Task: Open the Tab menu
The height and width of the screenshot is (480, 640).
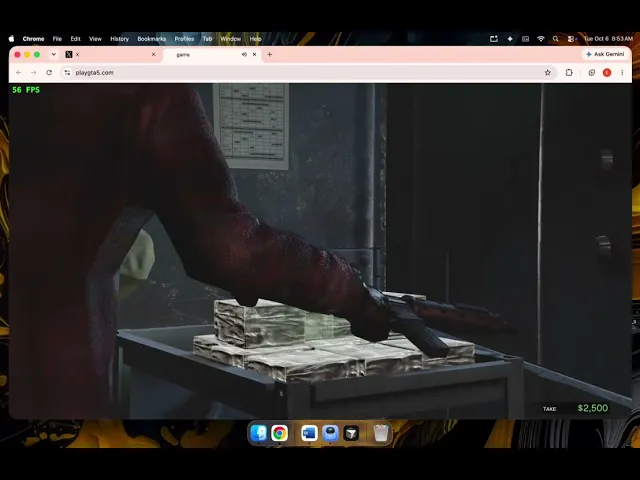Action: click(207, 39)
